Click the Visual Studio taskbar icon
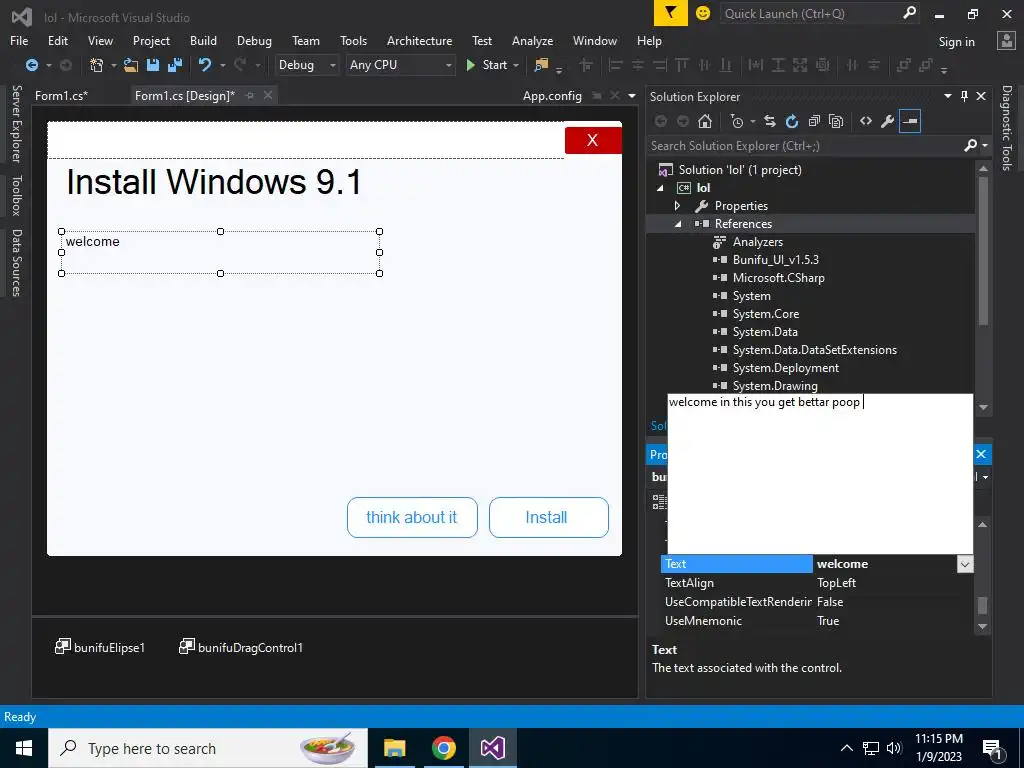Screen dimensions: 1024x768 tap(492, 748)
